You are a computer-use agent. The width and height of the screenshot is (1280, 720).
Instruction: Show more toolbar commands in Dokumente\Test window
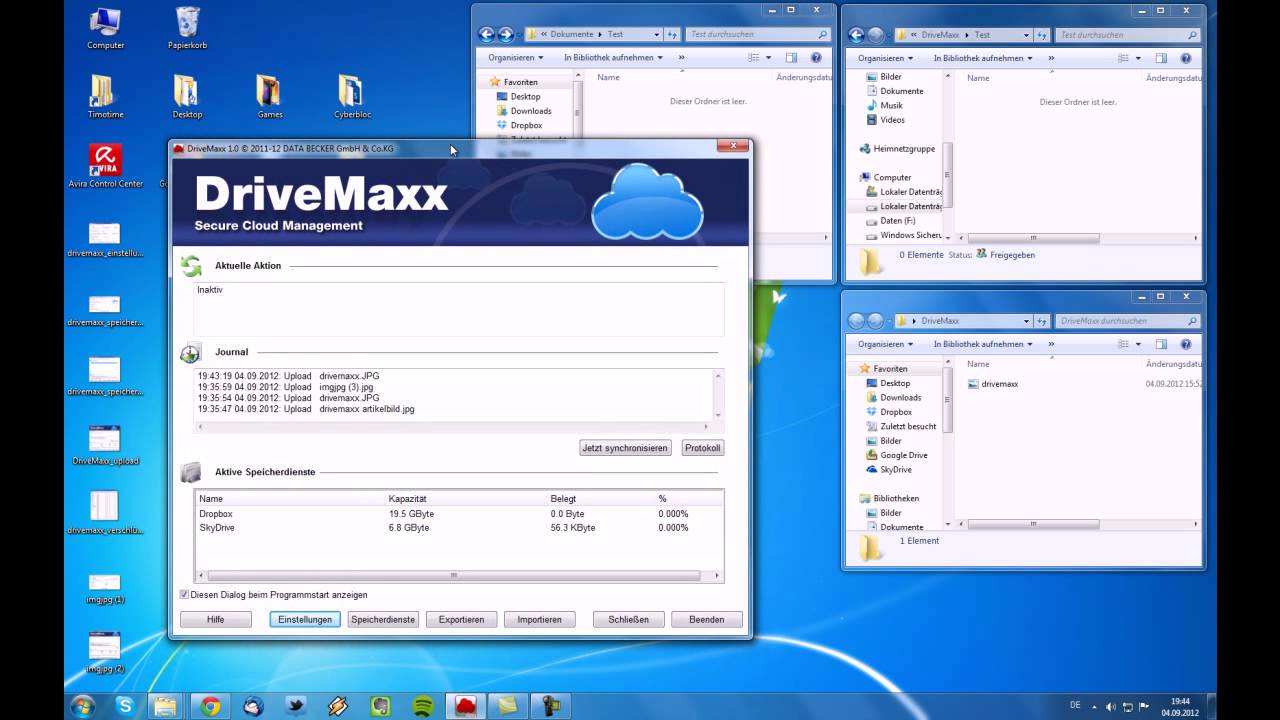click(681, 58)
